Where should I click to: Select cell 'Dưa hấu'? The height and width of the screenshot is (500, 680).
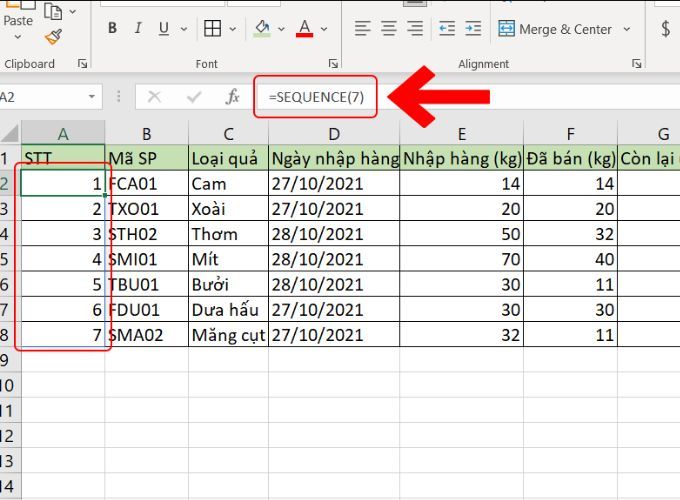click(229, 309)
